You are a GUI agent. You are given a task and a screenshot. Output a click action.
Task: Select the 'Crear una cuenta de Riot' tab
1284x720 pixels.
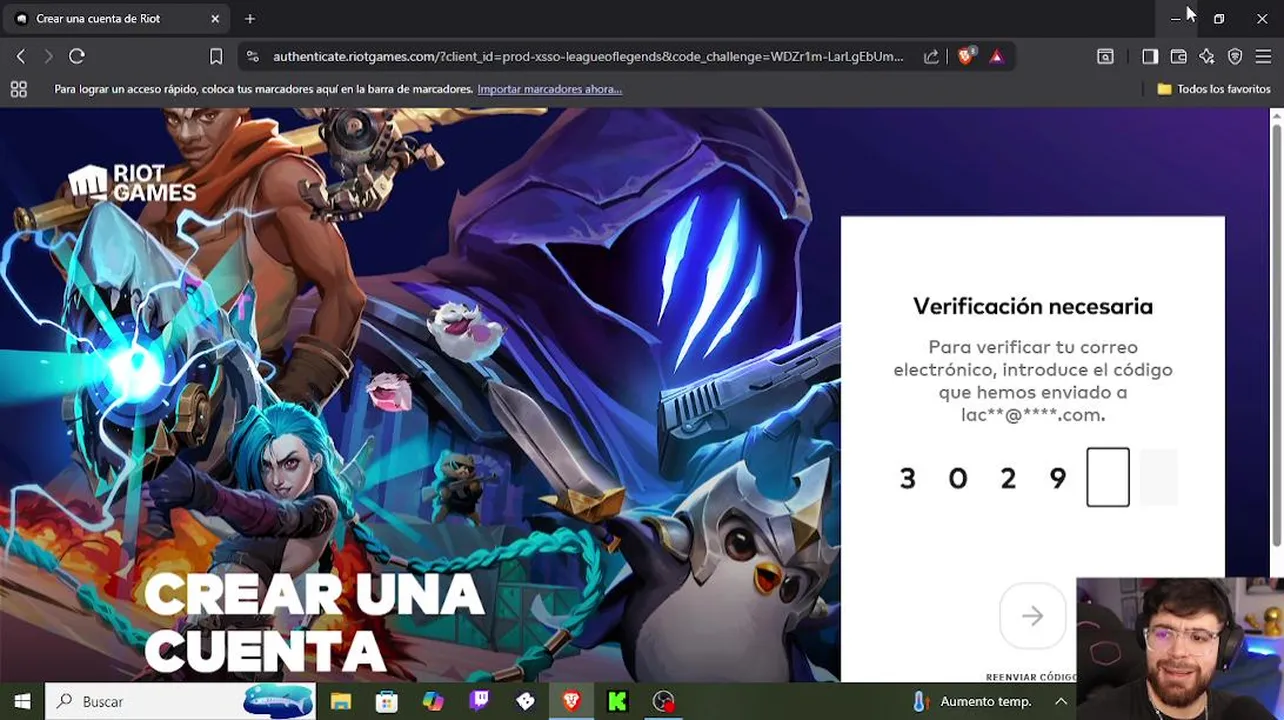tap(115, 18)
